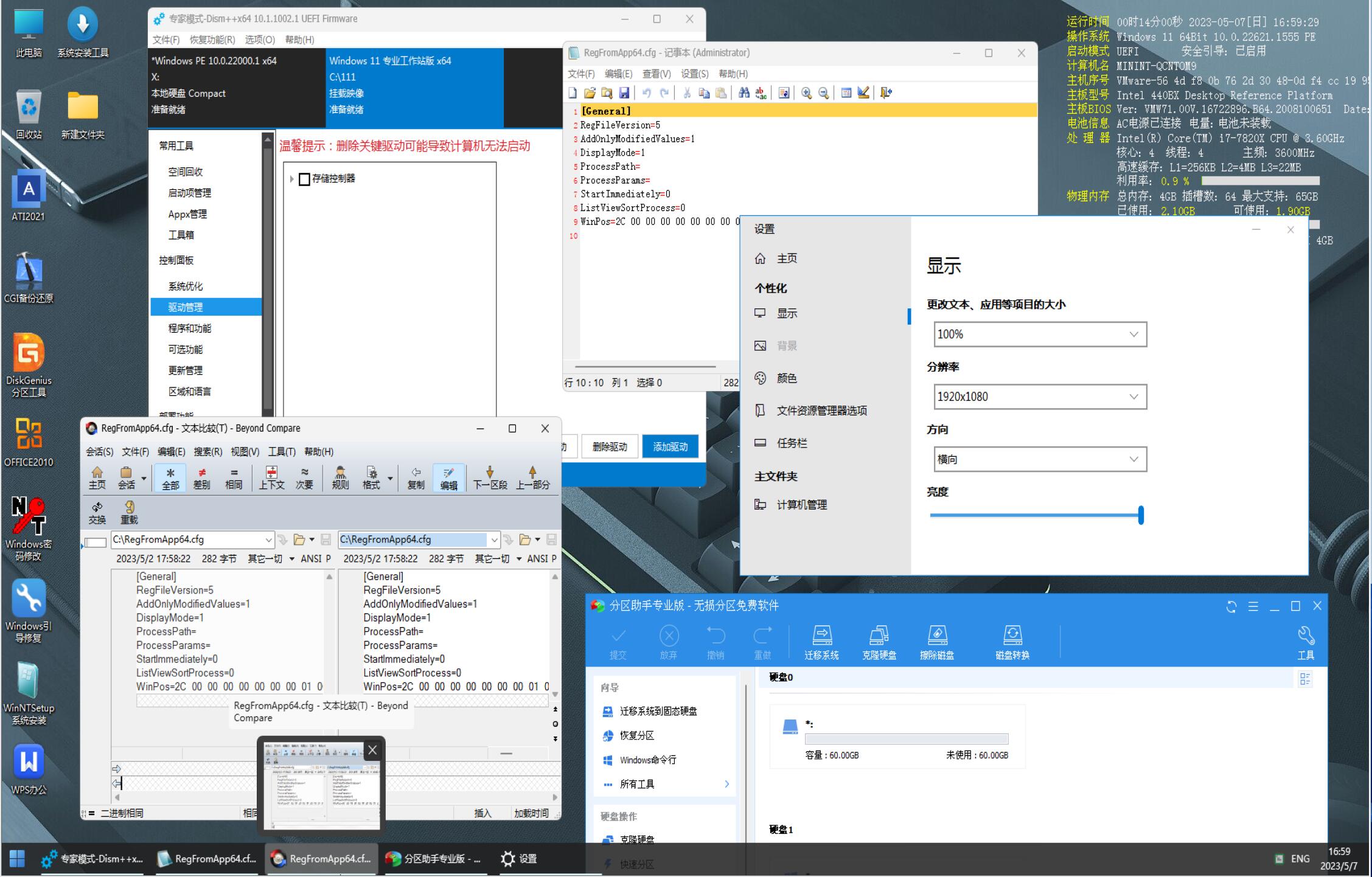The height and width of the screenshot is (877, 1372).
Task: Click the 克隆硬盘 icon in 分区助手
Action: pyautogui.click(x=879, y=642)
